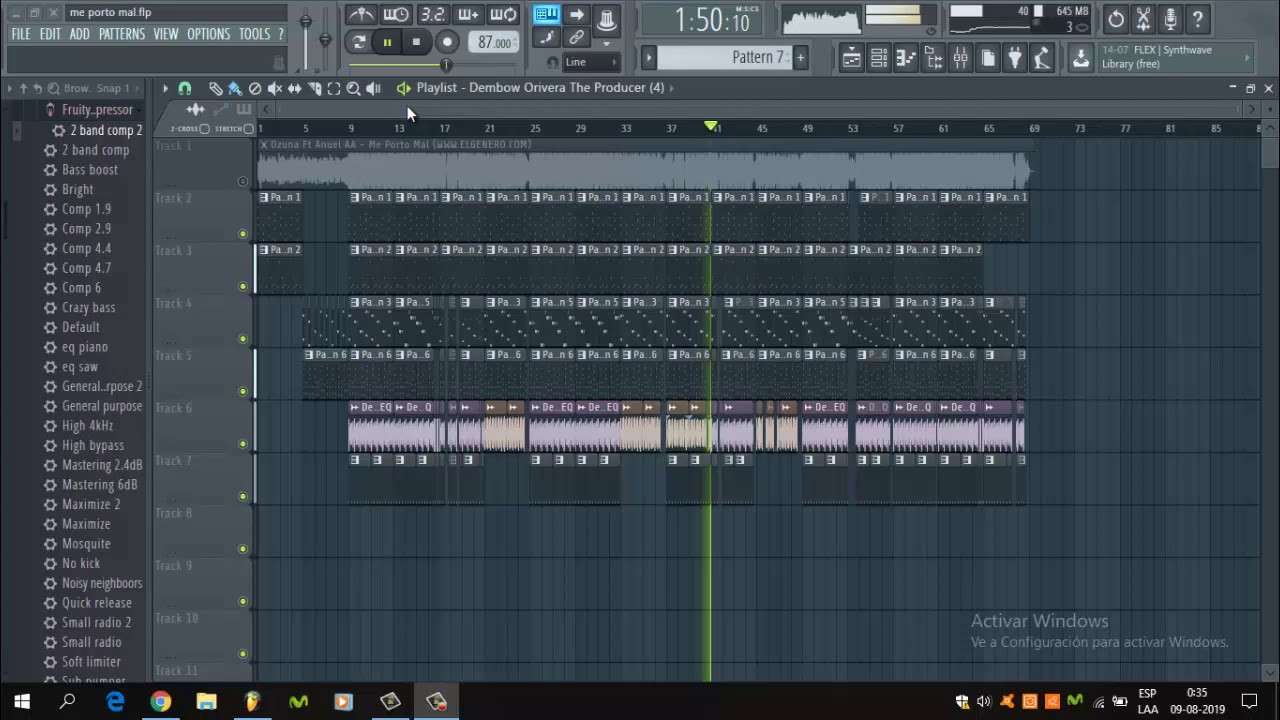Open playlist options menu arrow

click(x=166, y=88)
